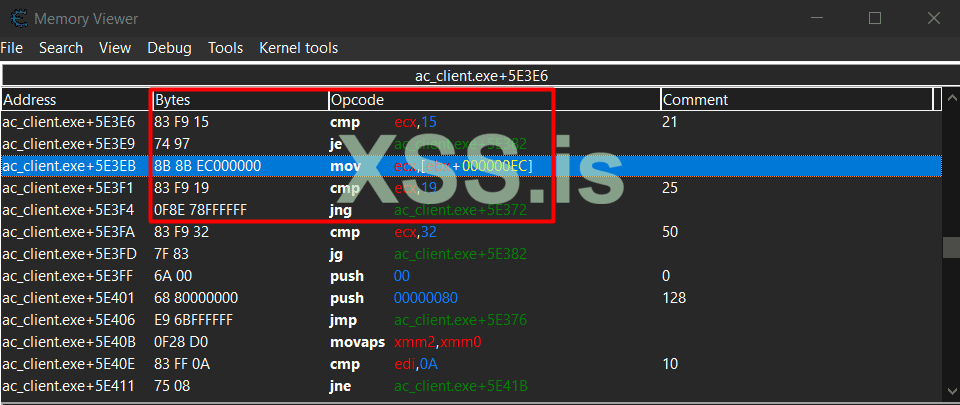
Task: Select the row at ac_client.exe+5E3E9
Action: pyautogui.click(x=471, y=144)
